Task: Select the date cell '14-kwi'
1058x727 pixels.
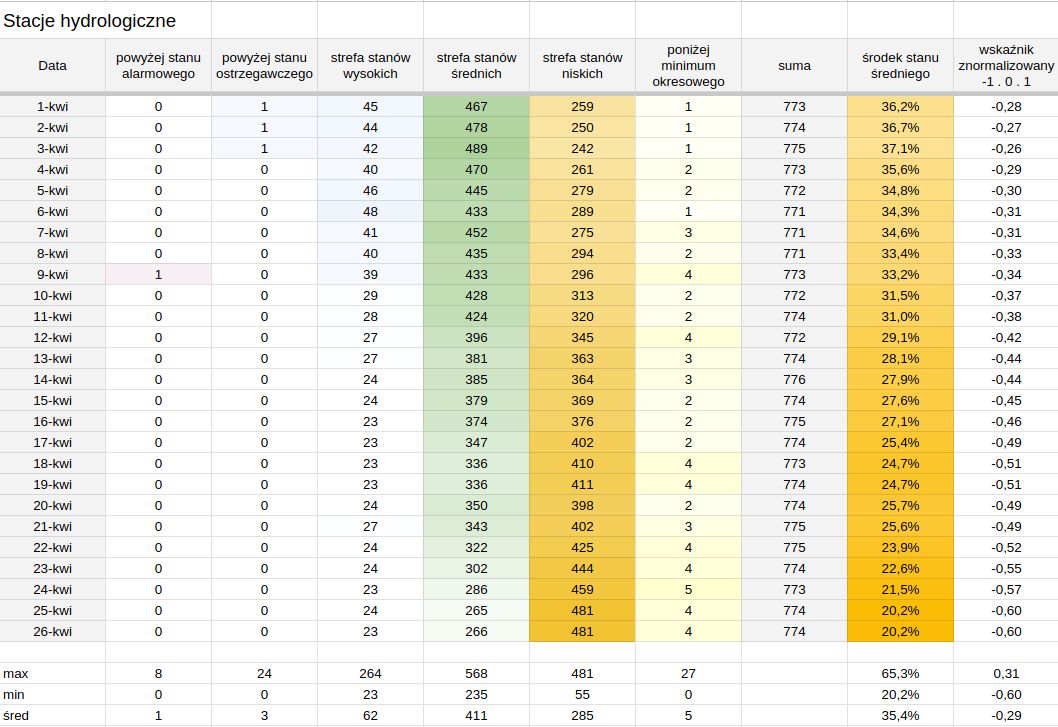Action: pos(53,379)
